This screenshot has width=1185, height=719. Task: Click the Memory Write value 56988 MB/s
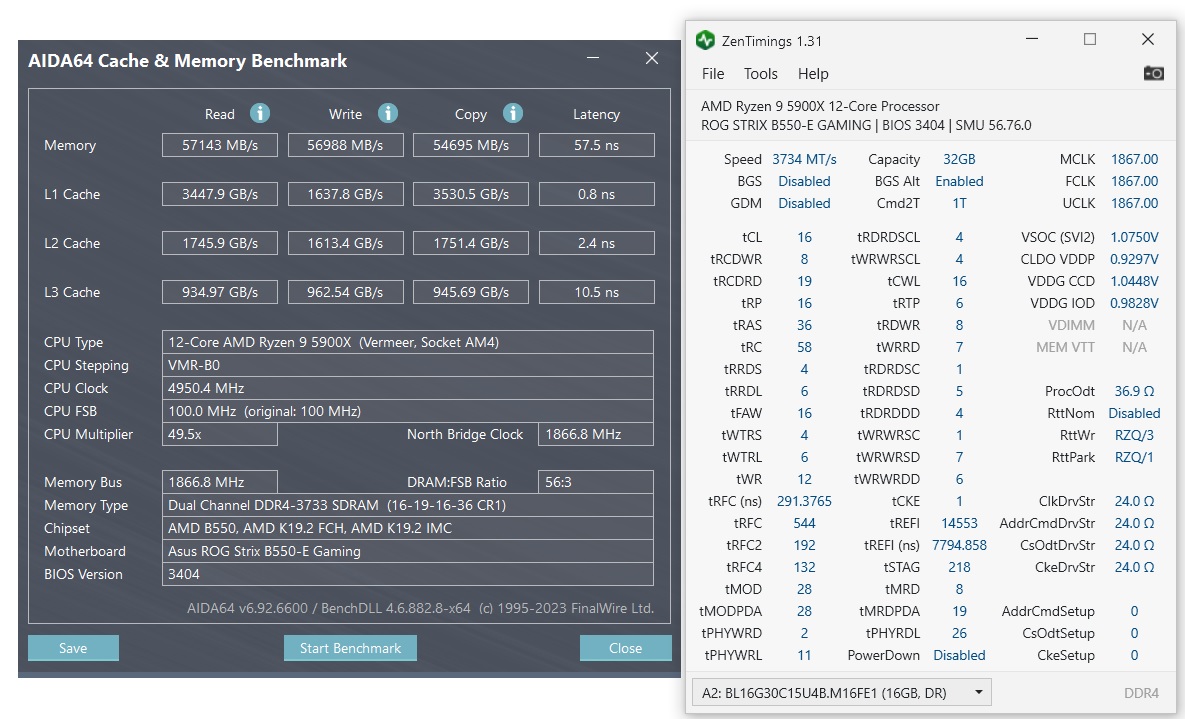point(345,145)
